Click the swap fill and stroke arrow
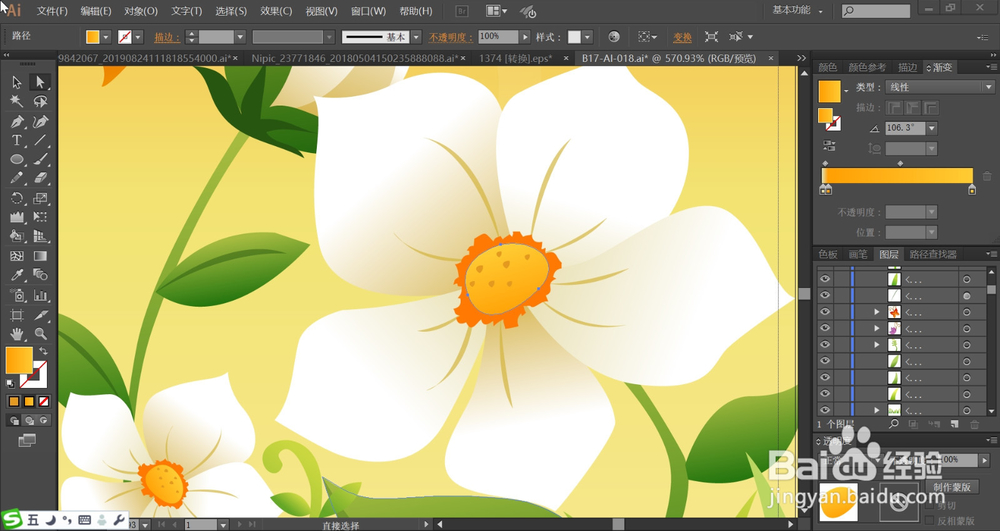 point(43,351)
